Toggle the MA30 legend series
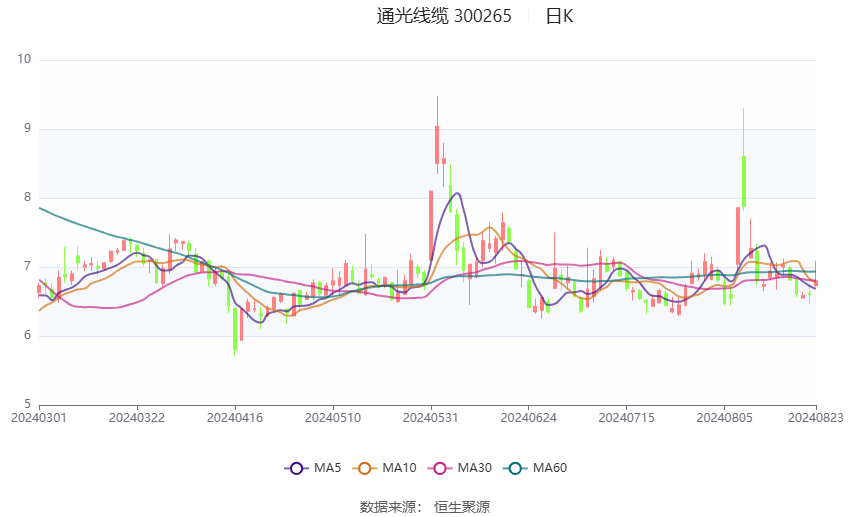This screenshot has height=517, width=850. [460, 468]
